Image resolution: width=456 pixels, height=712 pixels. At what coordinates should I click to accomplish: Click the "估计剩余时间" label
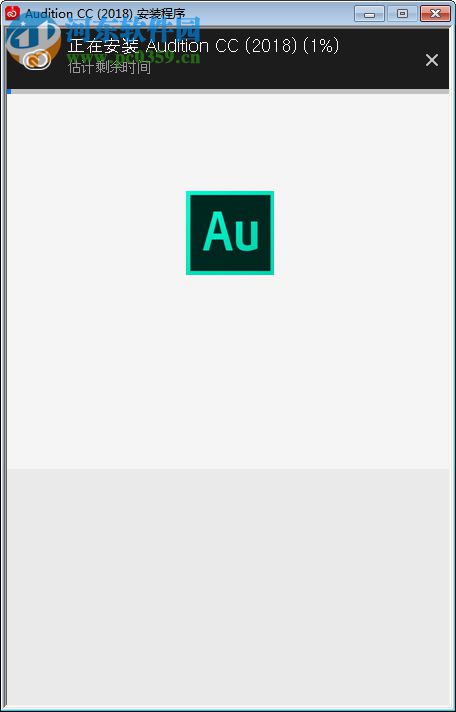[x=109, y=68]
